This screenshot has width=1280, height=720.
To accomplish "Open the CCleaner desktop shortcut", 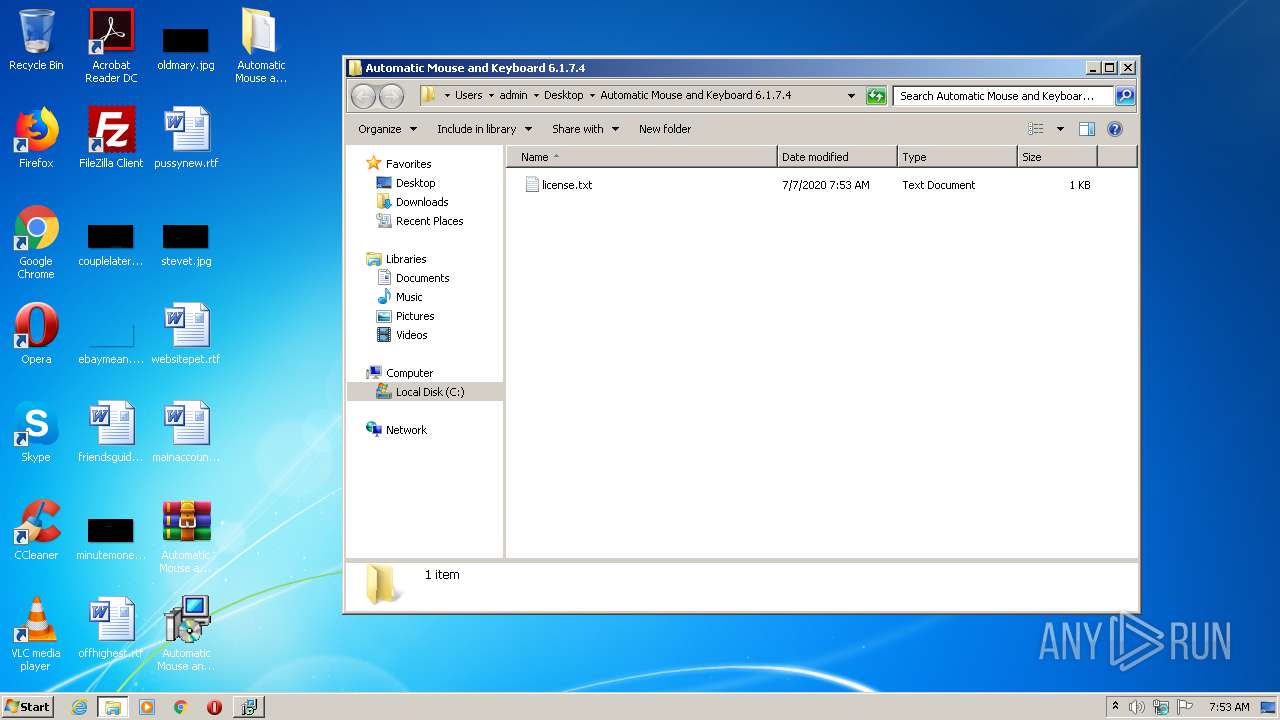I will click(x=36, y=530).
